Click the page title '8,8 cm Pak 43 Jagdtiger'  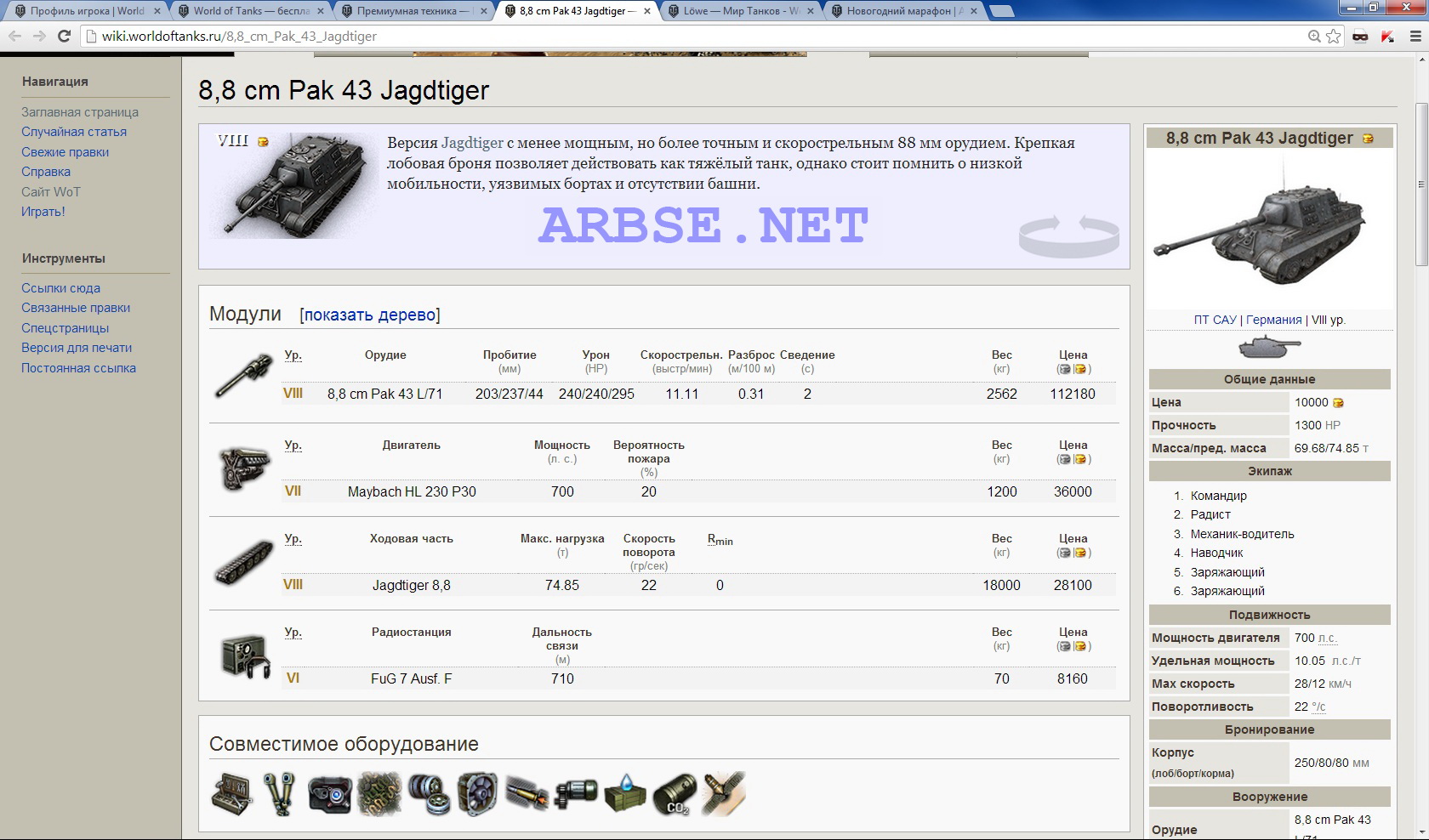[x=344, y=90]
